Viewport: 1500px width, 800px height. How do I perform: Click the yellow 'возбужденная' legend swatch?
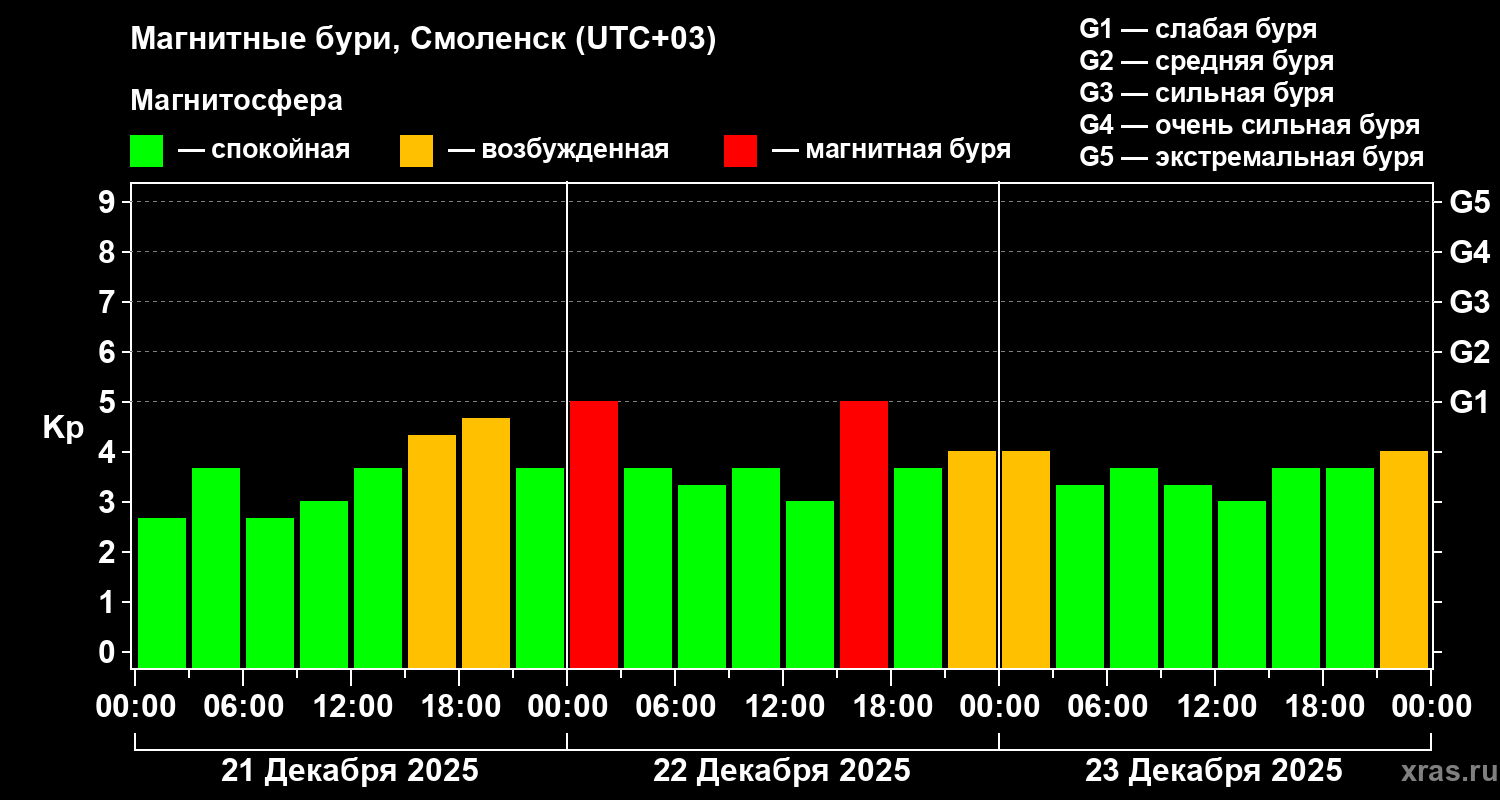[x=416, y=151]
